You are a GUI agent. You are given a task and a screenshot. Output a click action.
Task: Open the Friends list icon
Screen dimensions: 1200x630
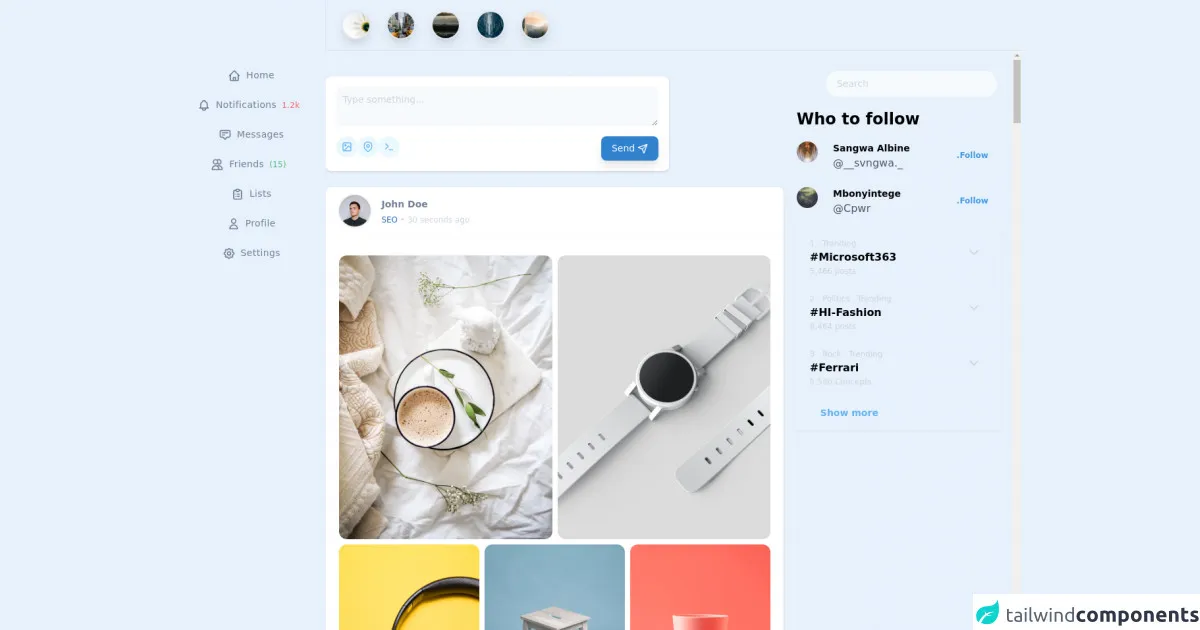(217, 164)
